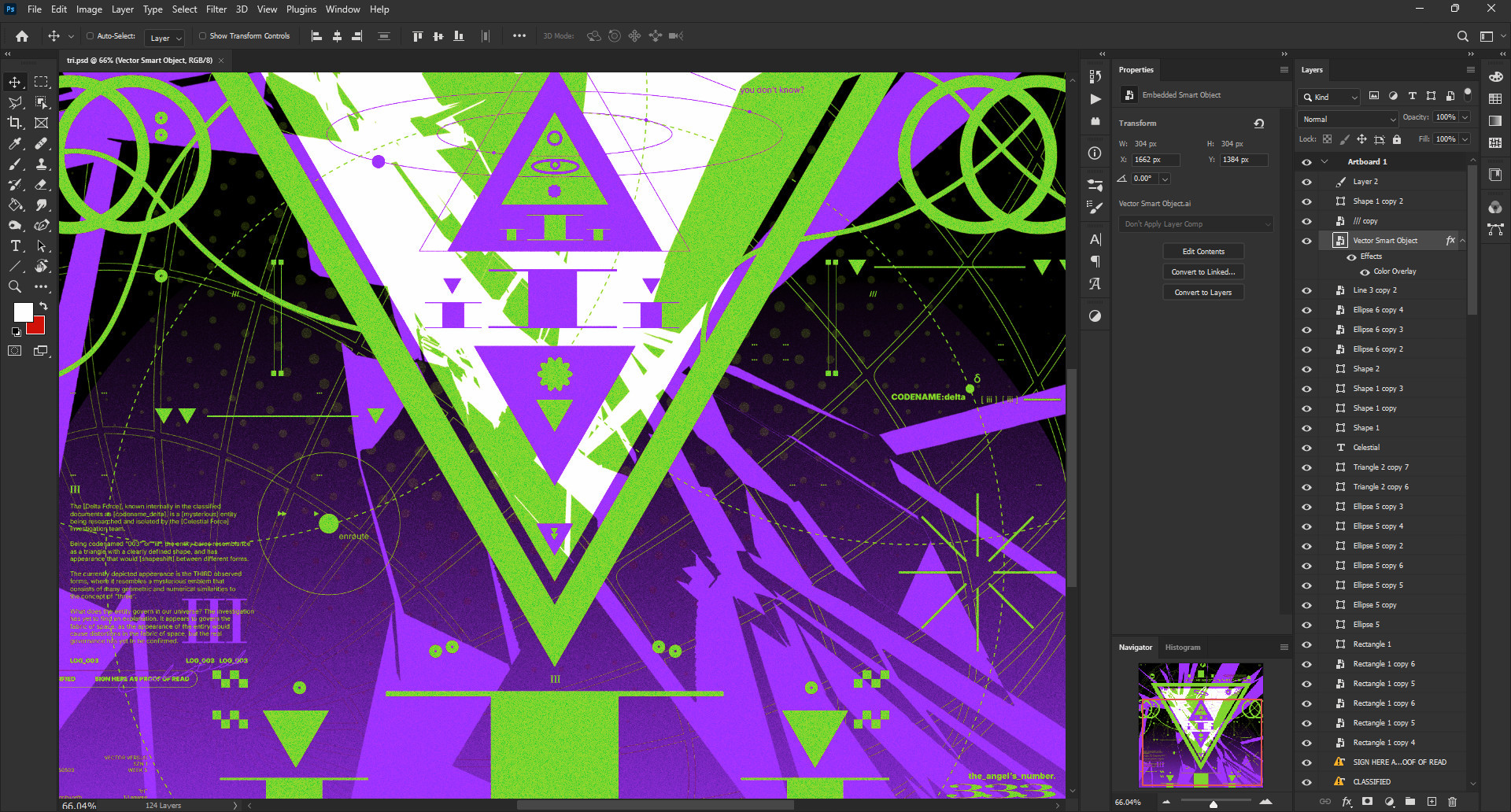
Task: Lock all using the padlock icon
Action: point(1397,139)
